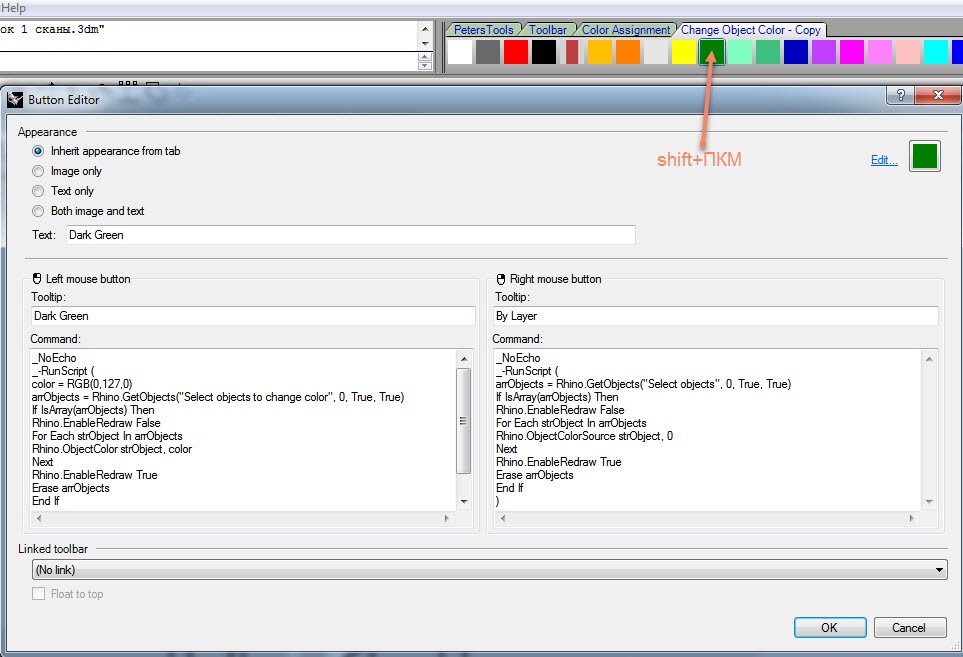
Task: Select Both image and text option
Action: coord(38,211)
